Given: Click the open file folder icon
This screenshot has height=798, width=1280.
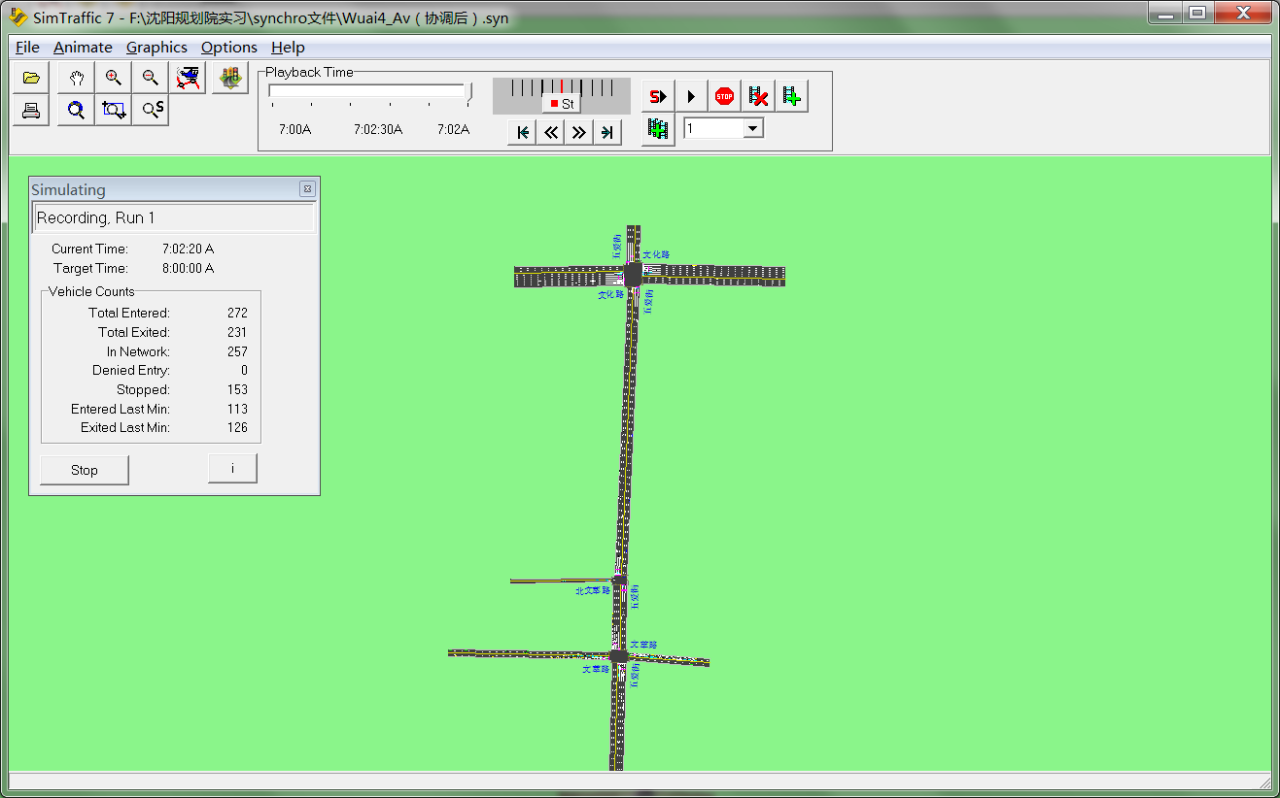Looking at the screenshot, I should click(x=31, y=78).
